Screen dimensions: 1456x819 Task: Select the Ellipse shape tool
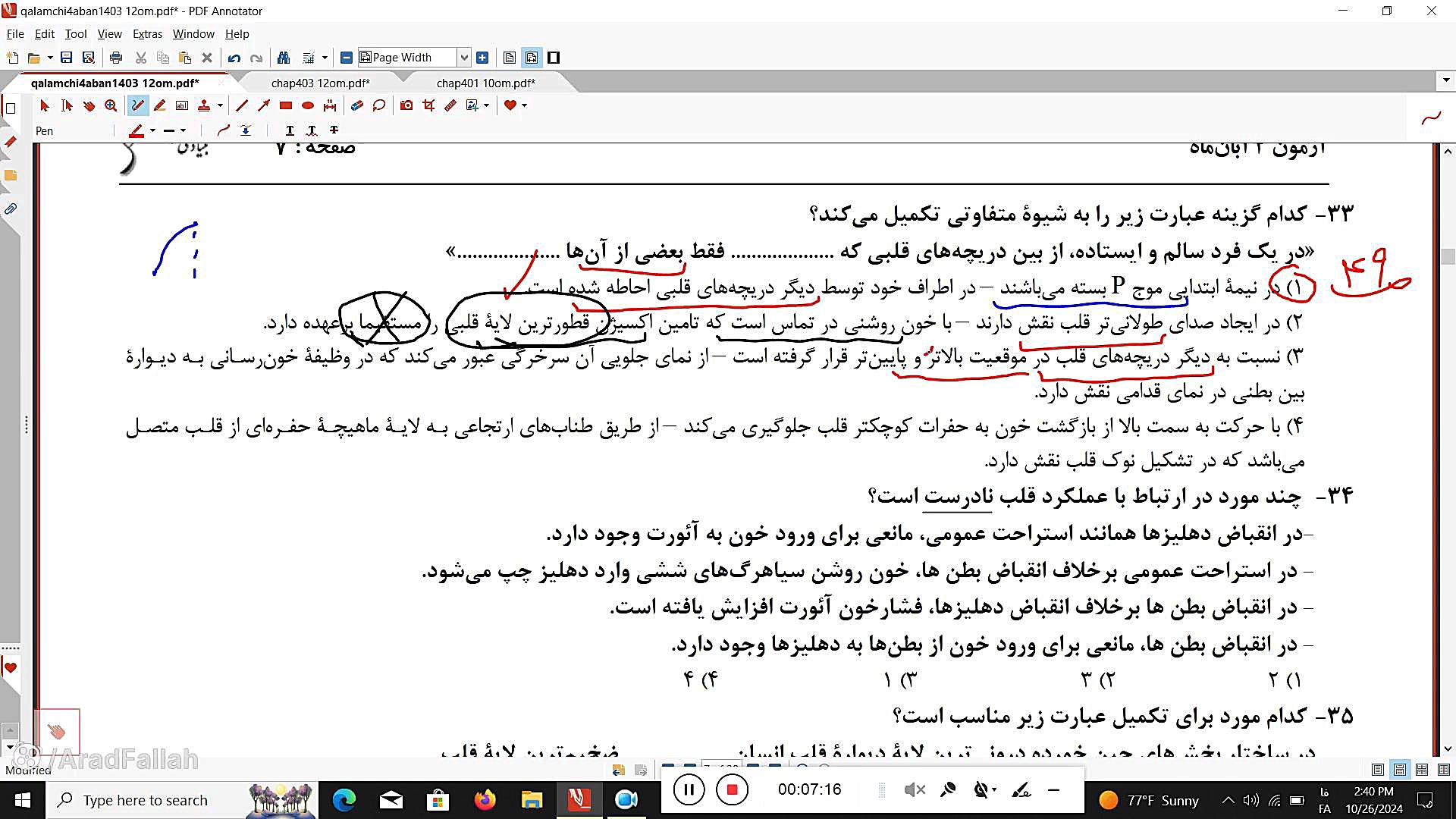pyautogui.click(x=308, y=105)
